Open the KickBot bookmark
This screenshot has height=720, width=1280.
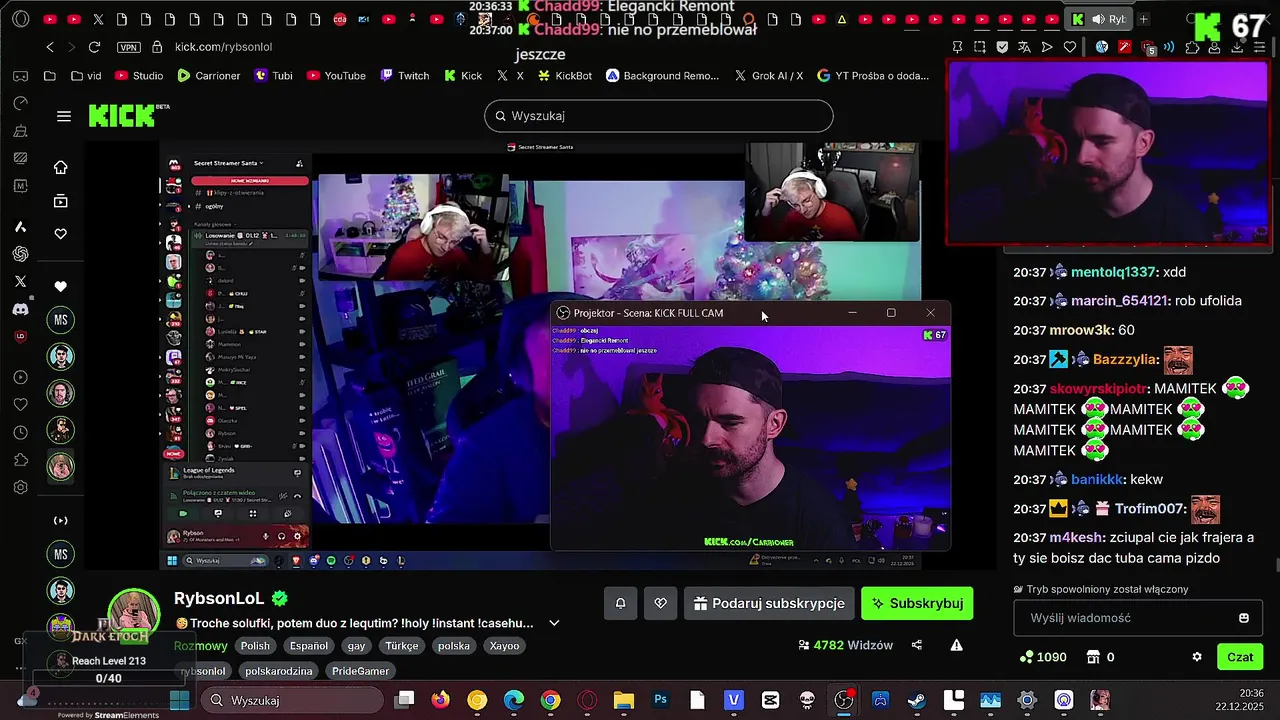tap(565, 76)
